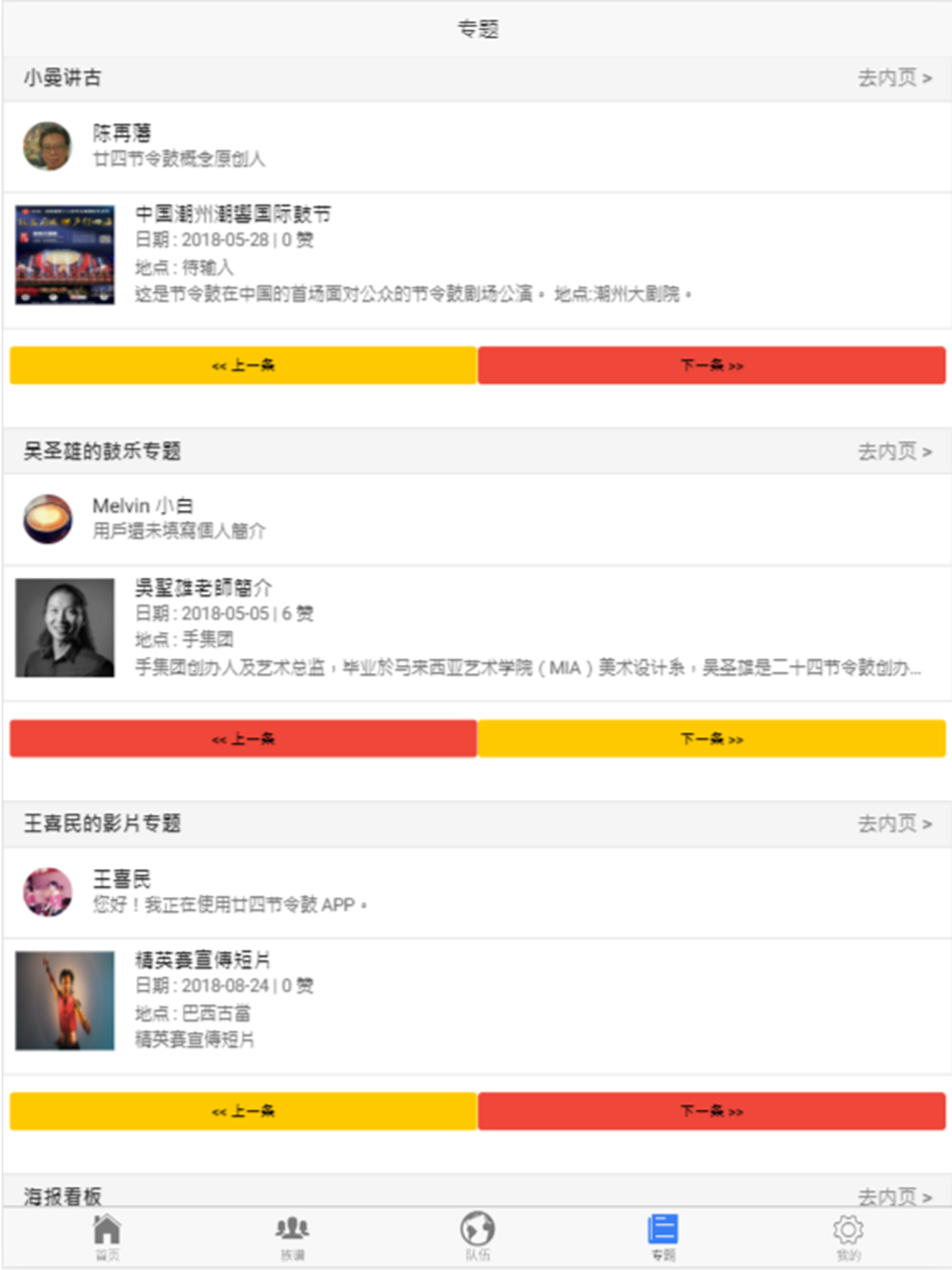Open the settings gear 我的 tab

[x=848, y=1236]
